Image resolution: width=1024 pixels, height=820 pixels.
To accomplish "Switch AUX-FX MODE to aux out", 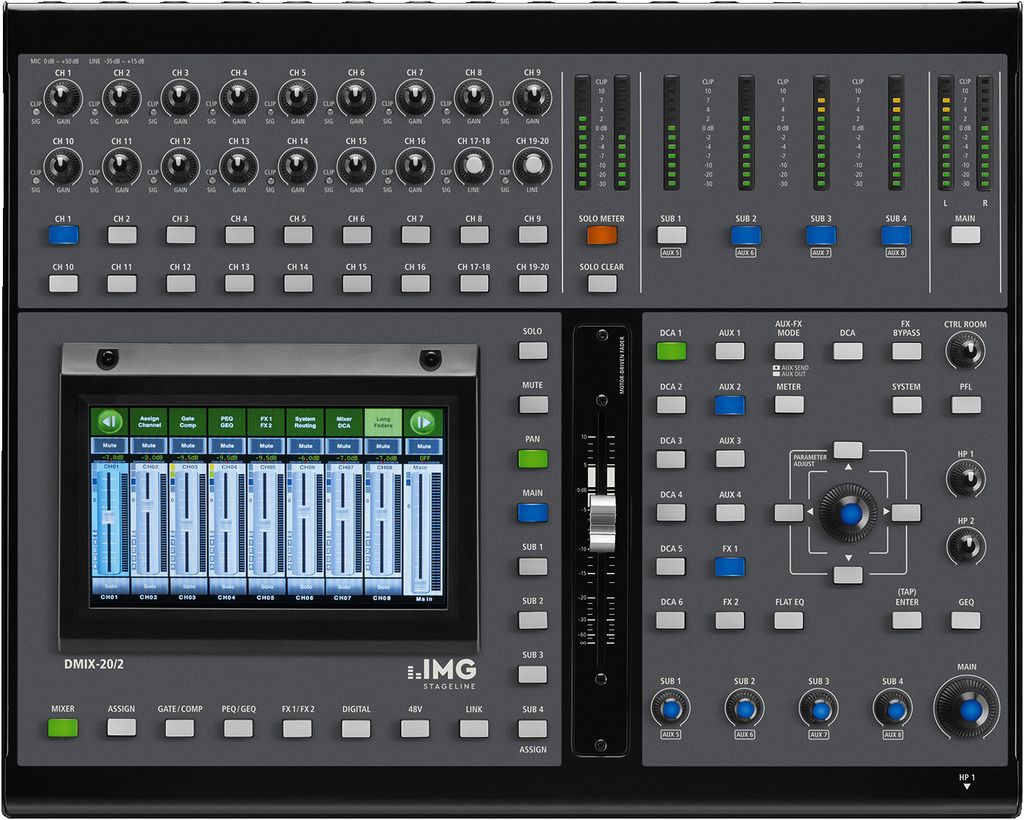I will (x=786, y=350).
